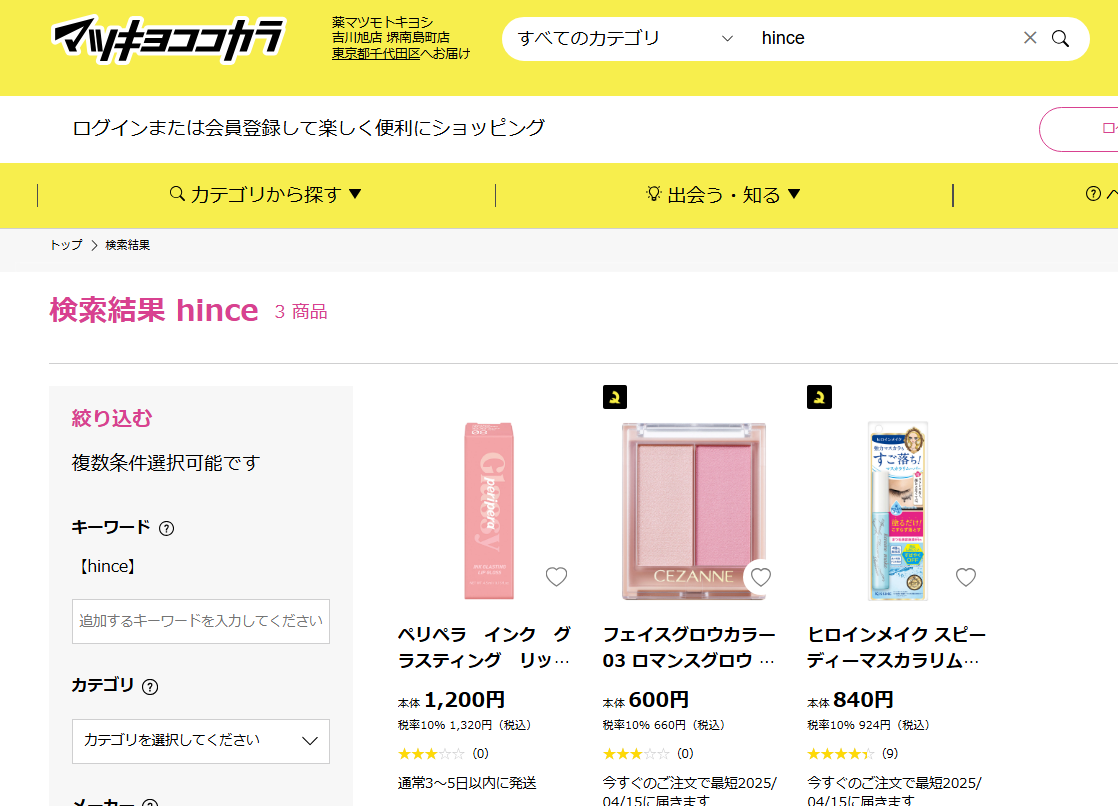Favorite the ヒロインメイク mascara remover with heart icon
The image size is (1118, 806).
coord(965,576)
